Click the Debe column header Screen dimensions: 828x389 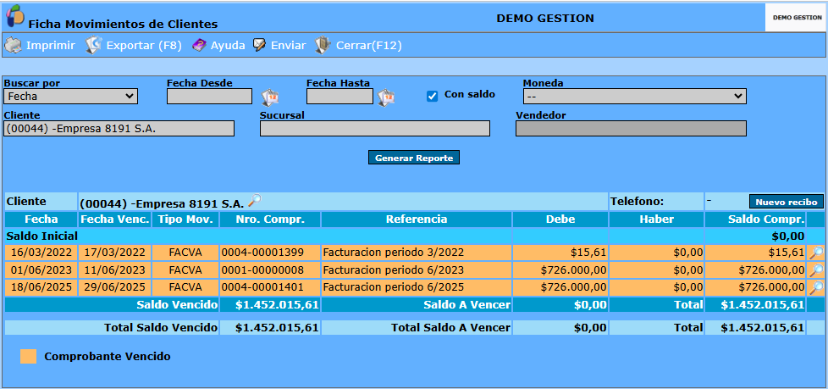pyautogui.click(x=560, y=220)
